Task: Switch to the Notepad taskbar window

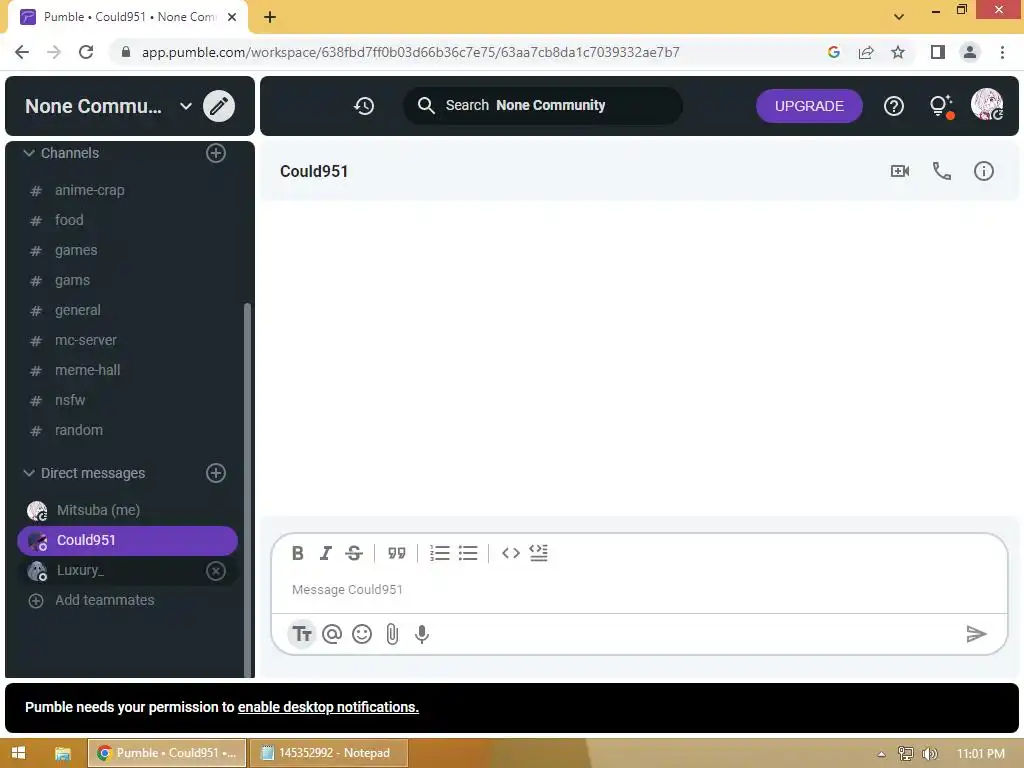Action: (329, 753)
